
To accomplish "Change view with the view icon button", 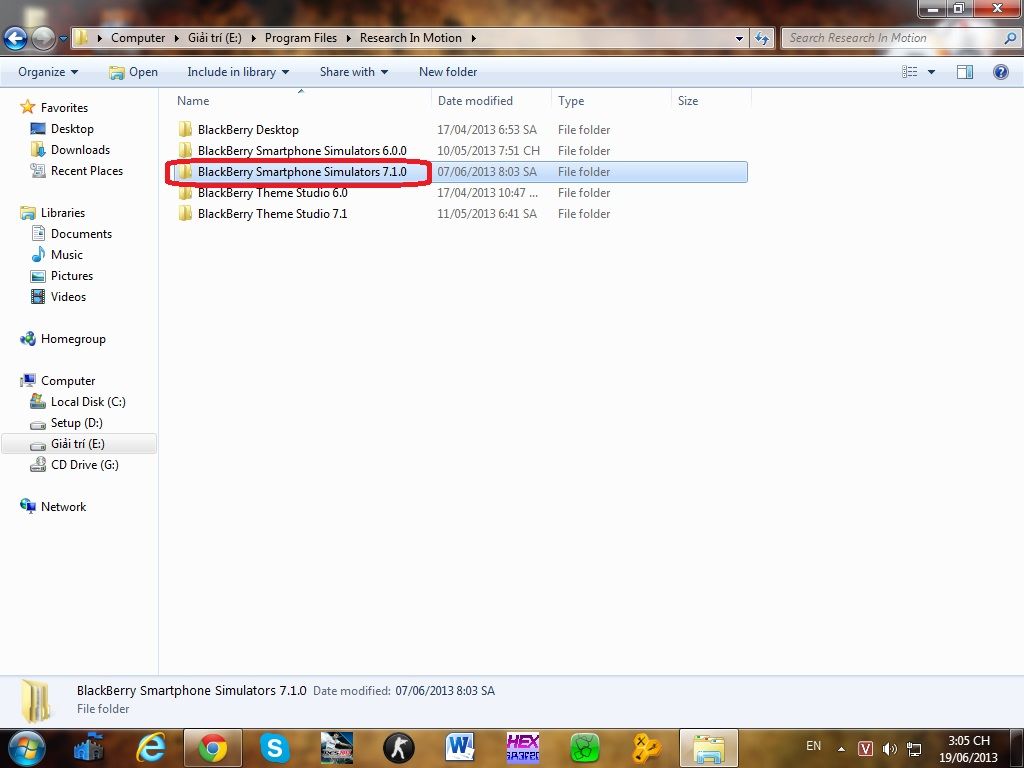I will click(910, 72).
